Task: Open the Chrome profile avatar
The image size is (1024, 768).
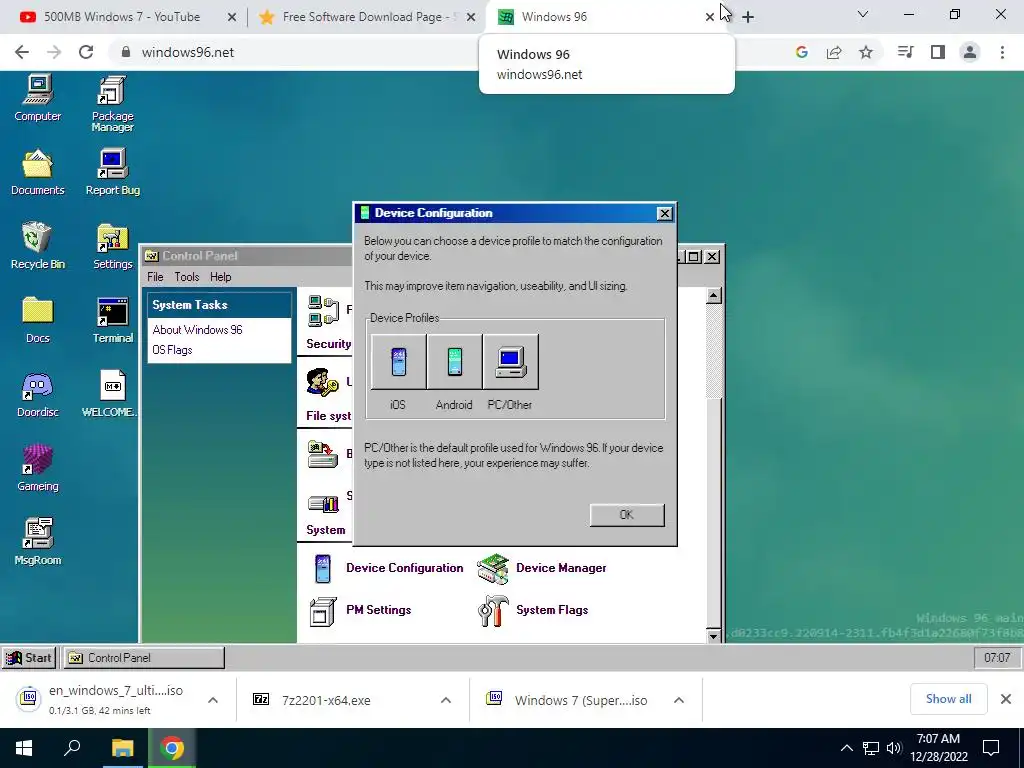Action: pos(970,52)
